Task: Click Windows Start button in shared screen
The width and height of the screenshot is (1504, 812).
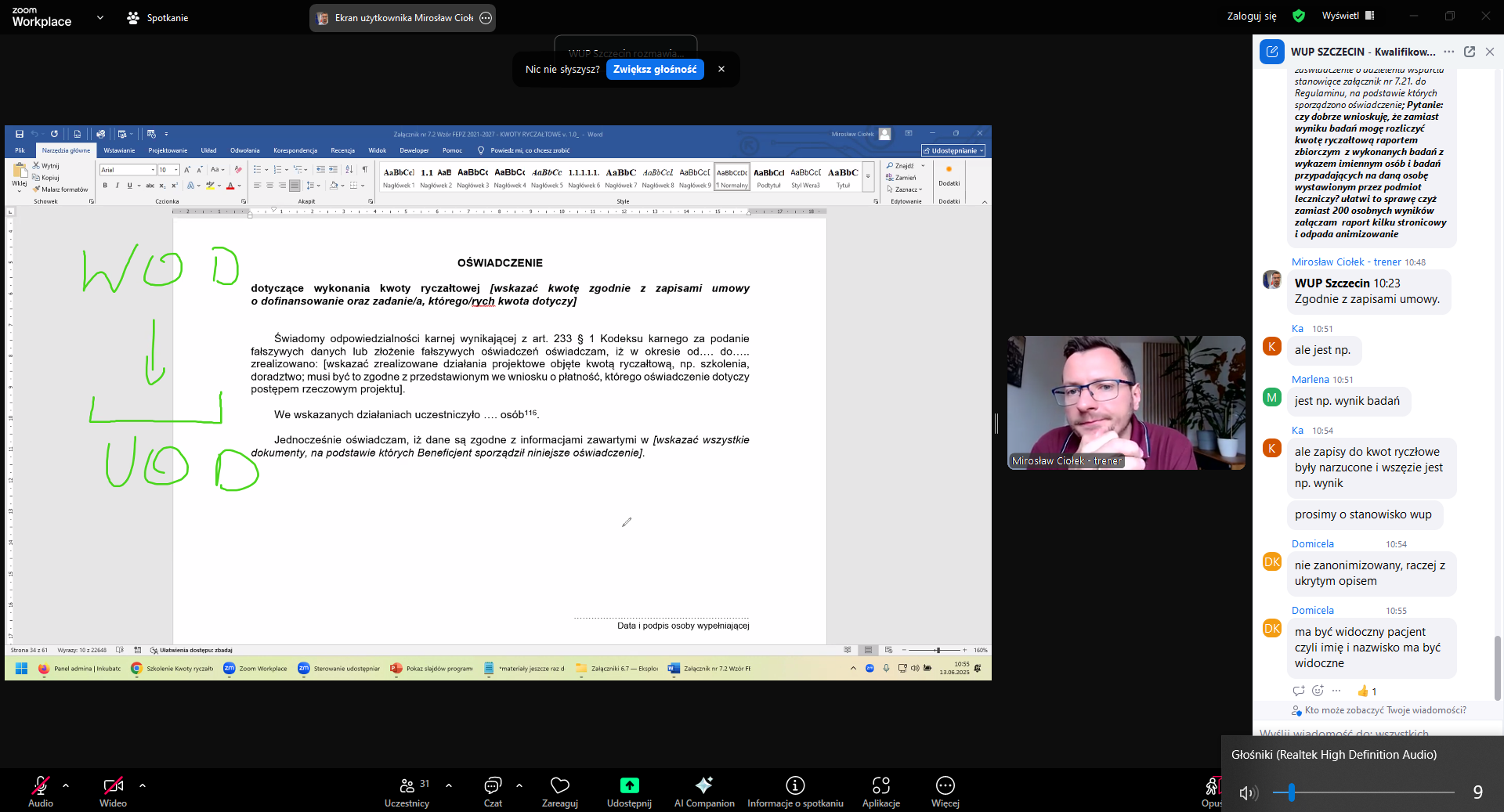Action: pyautogui.click(x=21, y=668)
